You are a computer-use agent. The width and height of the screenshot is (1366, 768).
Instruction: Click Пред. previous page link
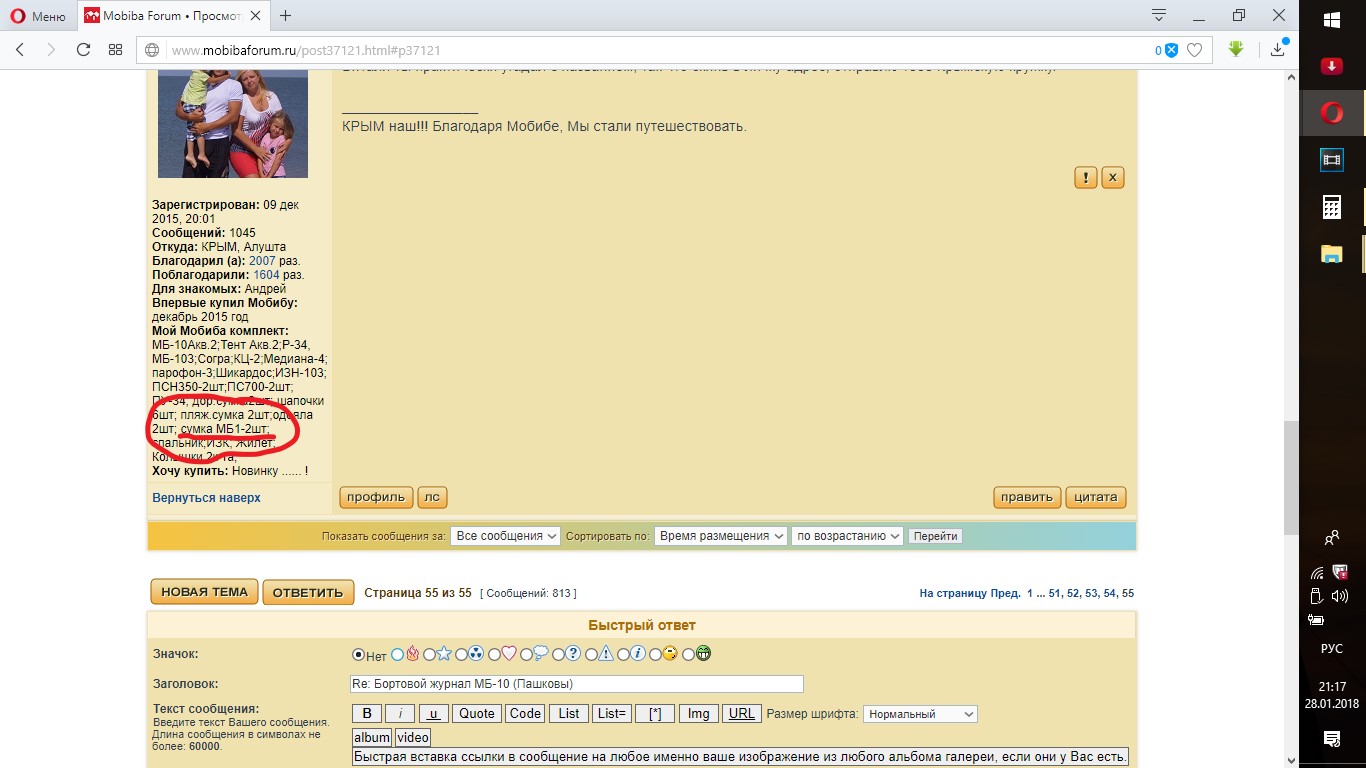pos(1005,593)
